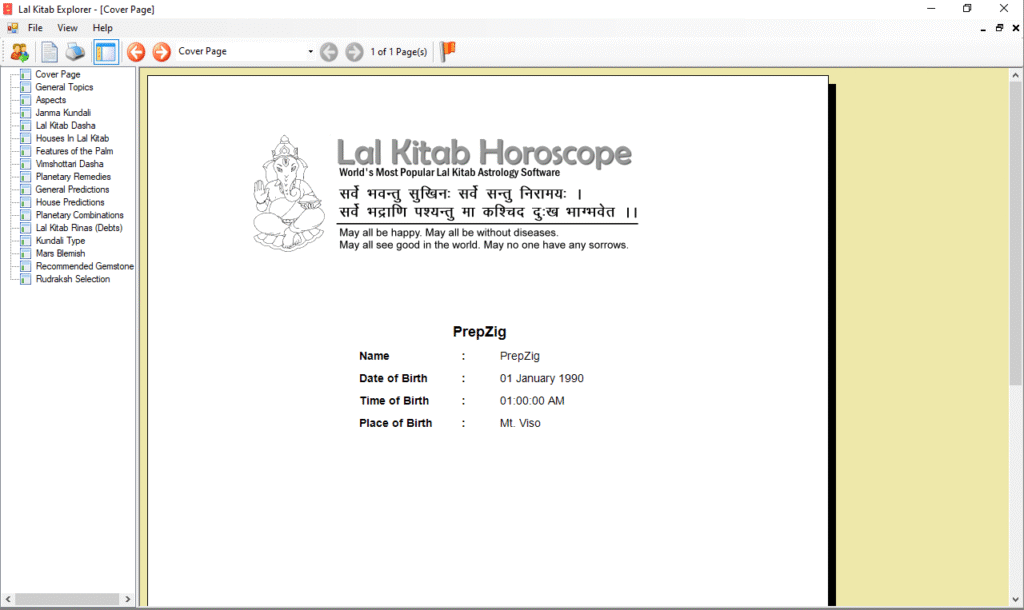This screenshot has width=1024, height=610.
Task: Click the sidebar horizontal scrollbar
Action: 68,599
